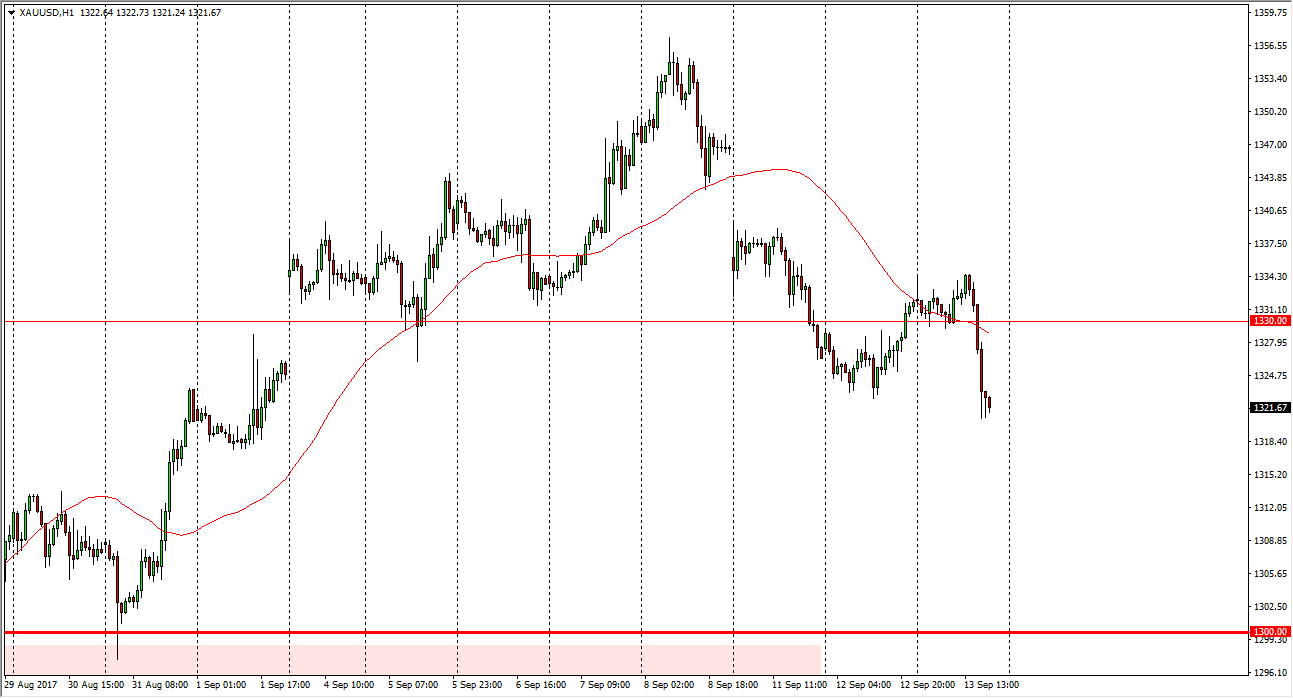
Task: Click the 11 Sep 11:00 time label
Action: [797, 685]
